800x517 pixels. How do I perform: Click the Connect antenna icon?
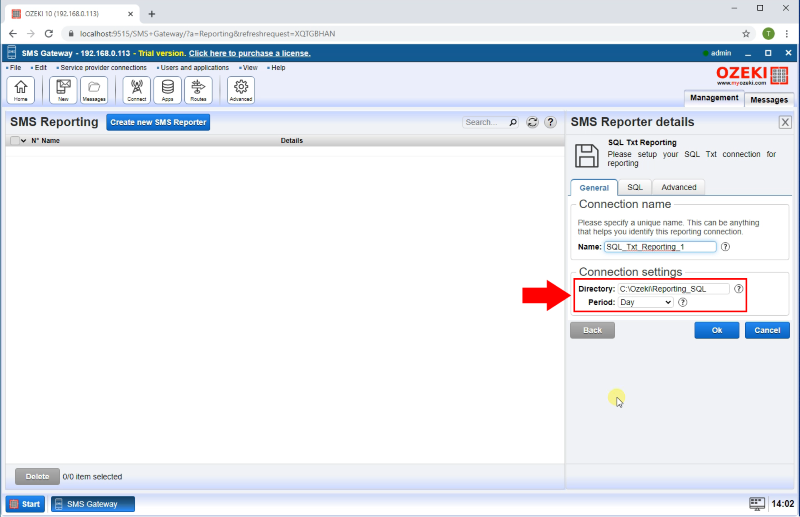click(x=137, y=90)
